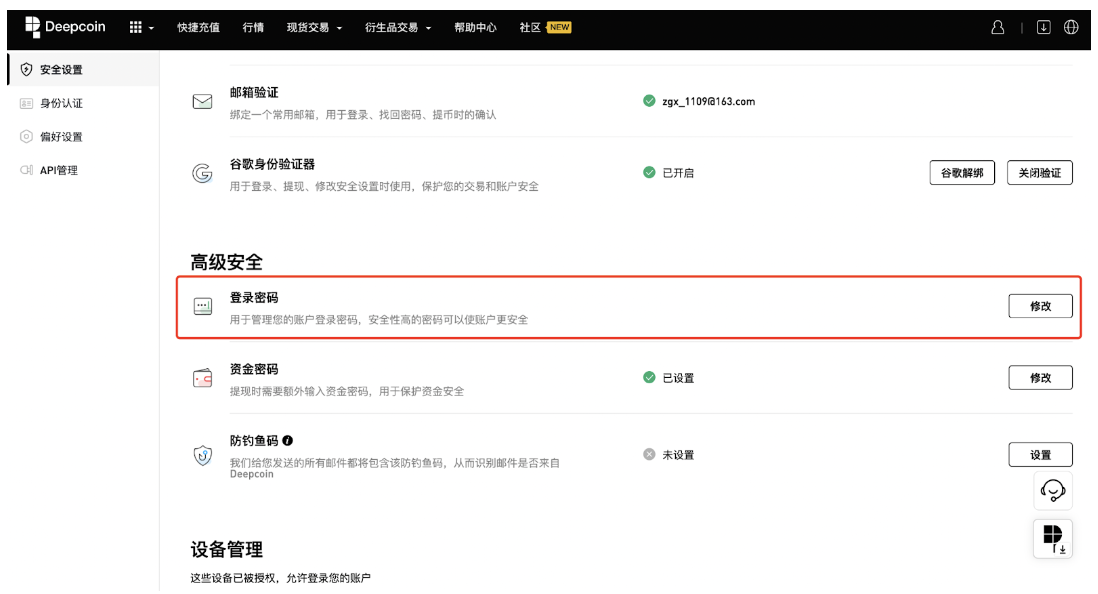
Task: Click 修改 button for 登录密码
Action: pos(1040,306)
